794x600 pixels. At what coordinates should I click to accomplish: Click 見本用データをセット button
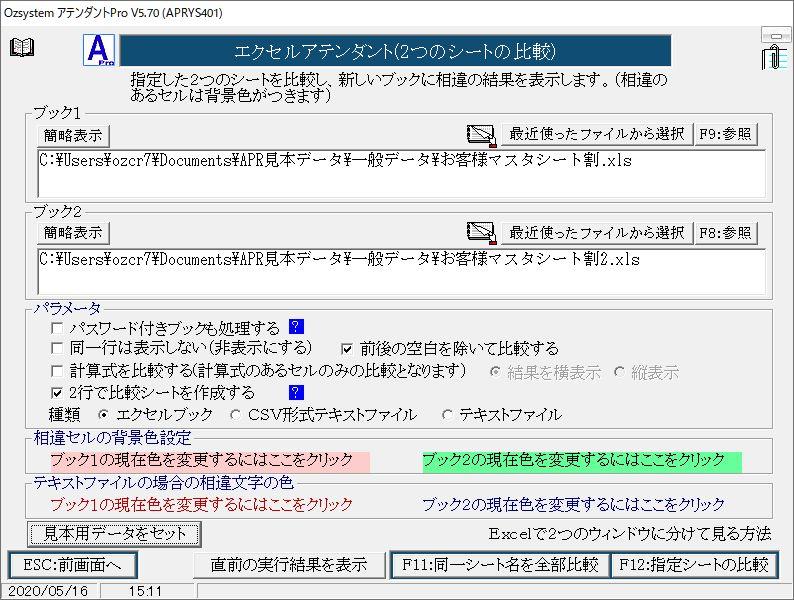coord(114,534)
